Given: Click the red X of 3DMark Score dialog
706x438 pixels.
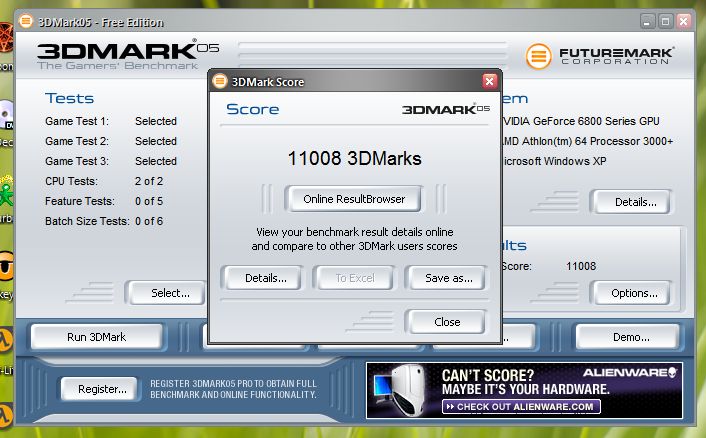Looking at the screenshot, I should coord(489,81).
